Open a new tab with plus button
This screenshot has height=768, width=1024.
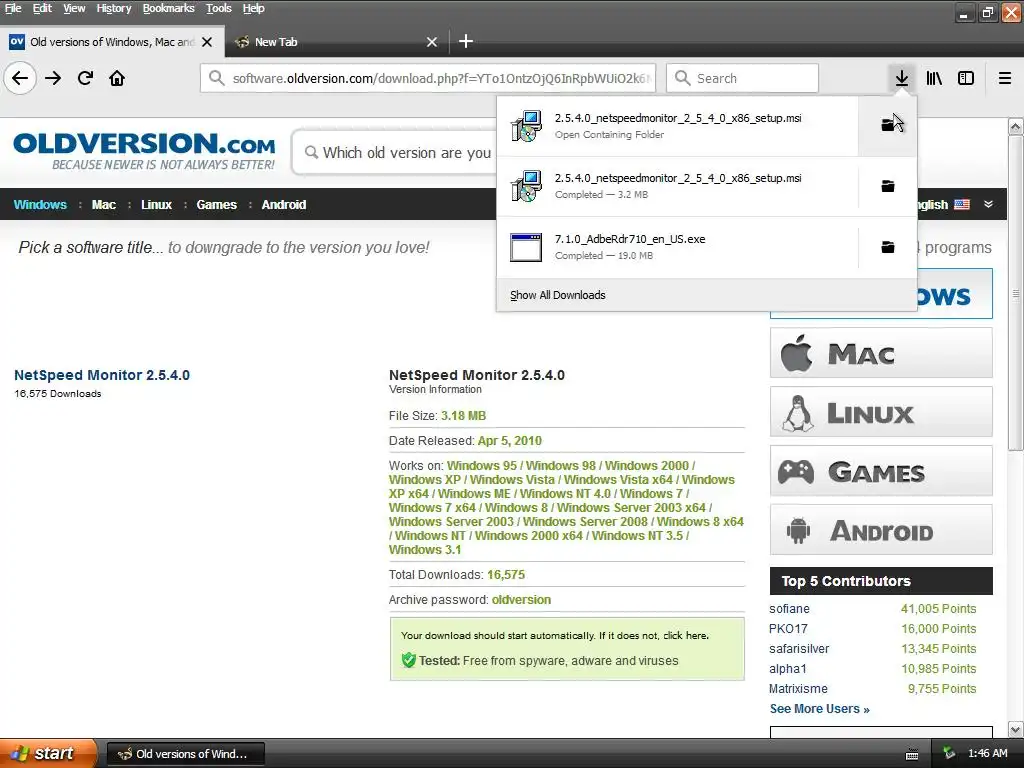pyautogui.click(x=466, y=42)
